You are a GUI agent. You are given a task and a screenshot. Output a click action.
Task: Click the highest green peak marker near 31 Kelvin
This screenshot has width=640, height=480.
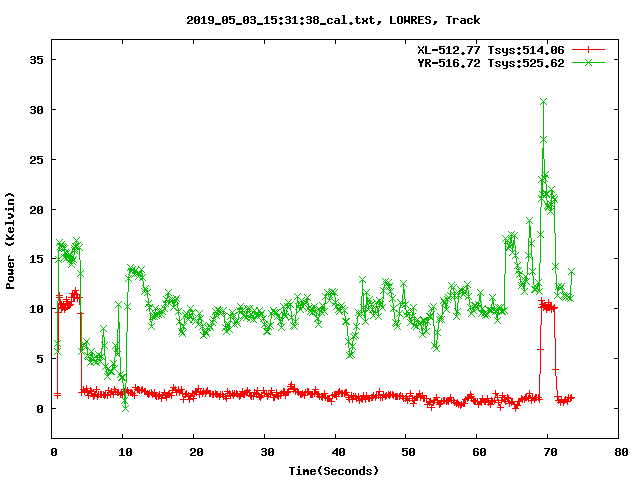(543, 102)
